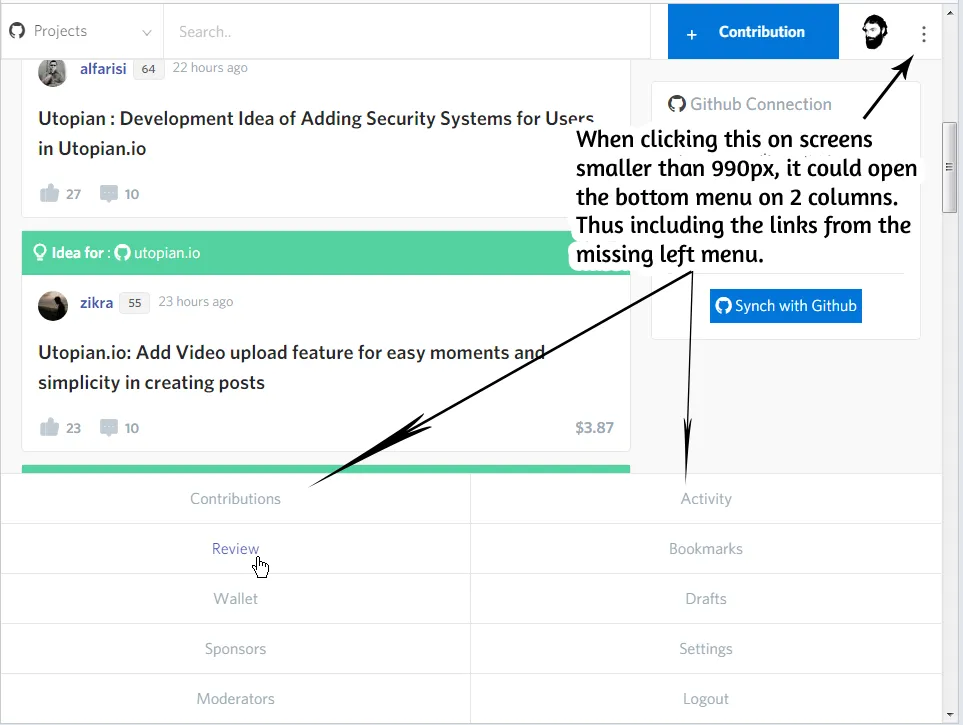
Task: Open Drafts from the bottom menu
Action: click(x=706, y=598)
